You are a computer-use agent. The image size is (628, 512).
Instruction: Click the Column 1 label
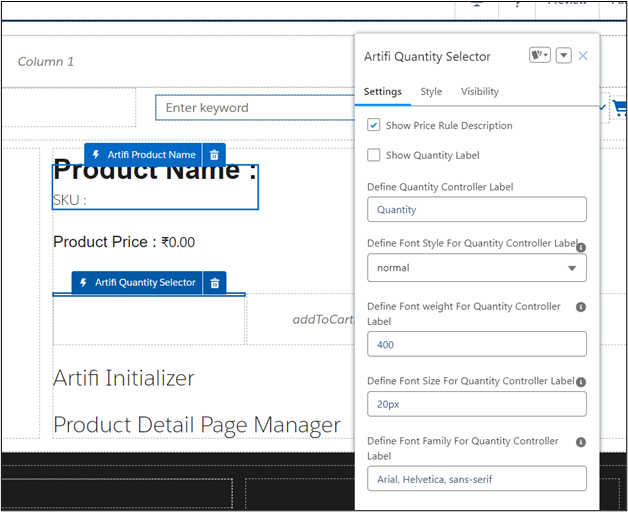(46, 61)
